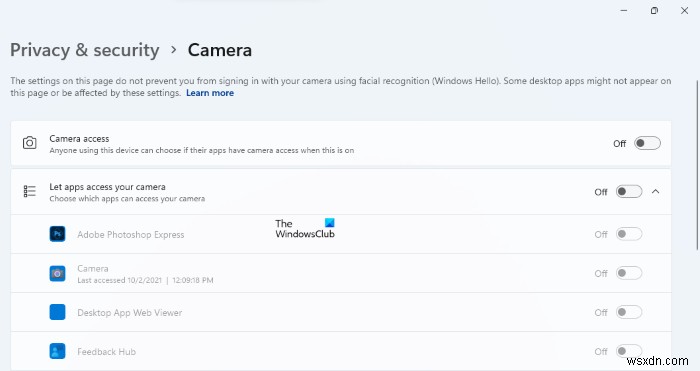
Task: Go back to Privacy & security breadcrumb
Action: pos(85,50)
